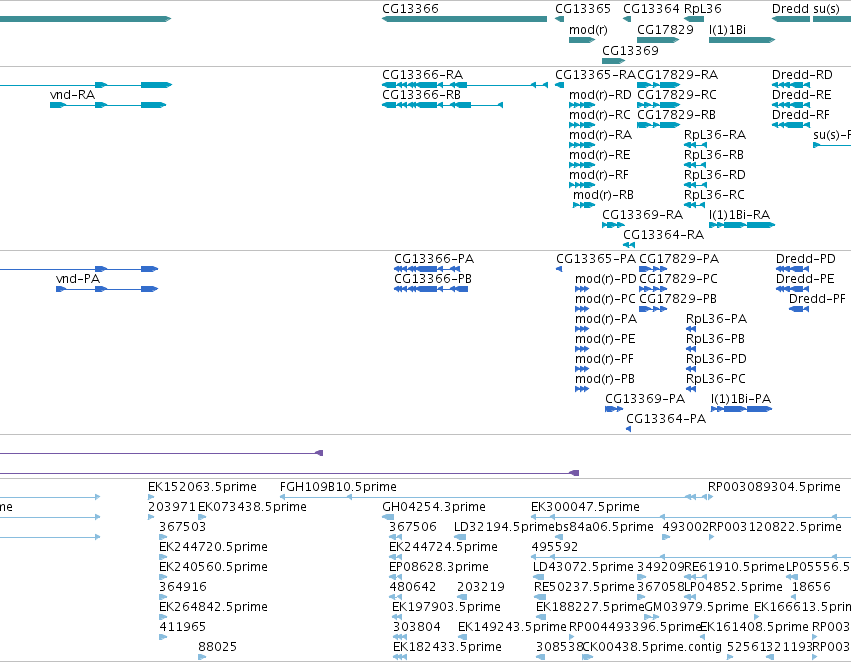Select the EK244724.5prime EST label

[443, 547]
